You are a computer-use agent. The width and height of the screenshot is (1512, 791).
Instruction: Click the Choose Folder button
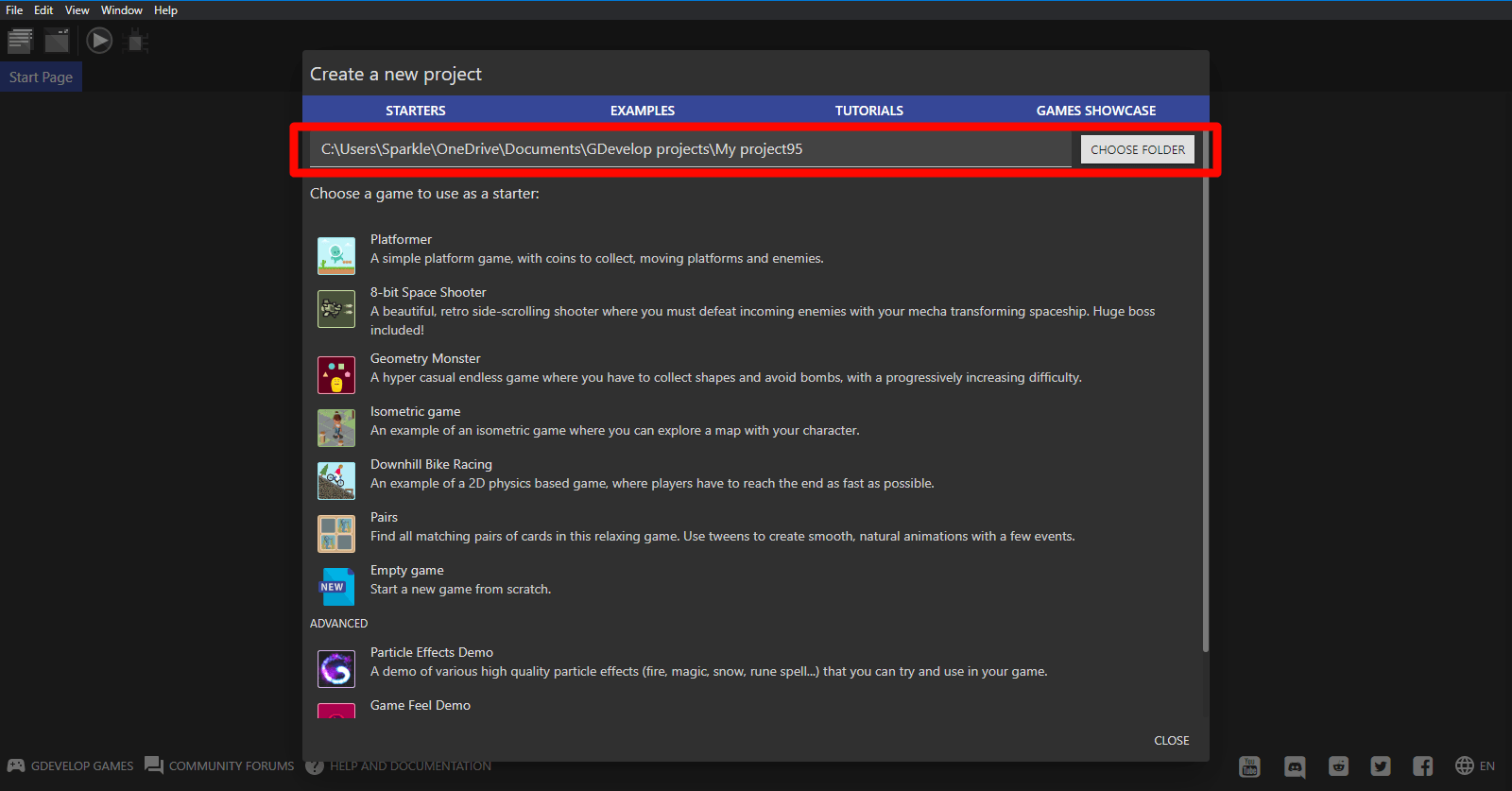pos(1138,149)
